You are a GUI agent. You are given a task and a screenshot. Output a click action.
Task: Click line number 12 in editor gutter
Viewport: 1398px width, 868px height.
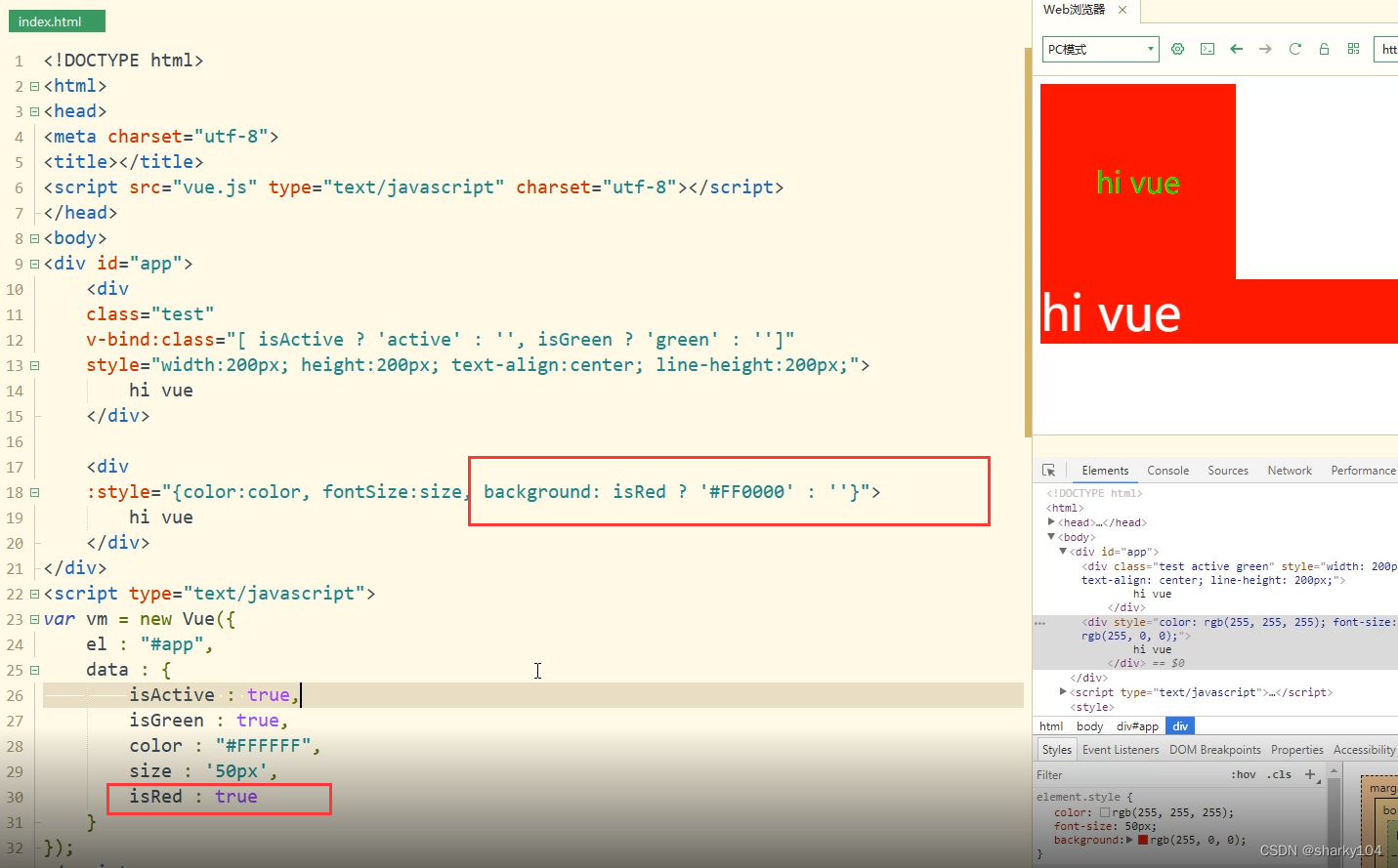click(15, 340)
